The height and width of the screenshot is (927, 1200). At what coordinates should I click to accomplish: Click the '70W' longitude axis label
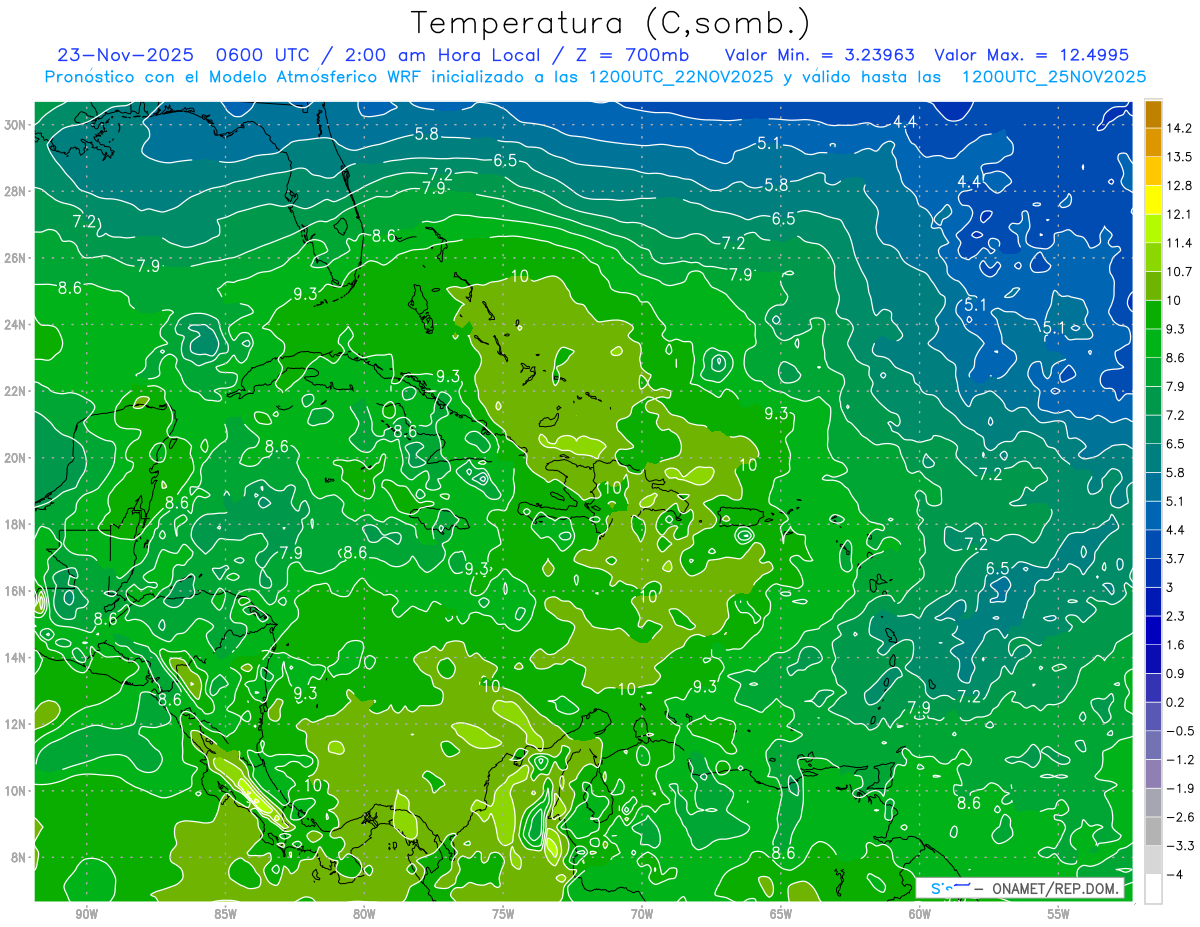642,915
